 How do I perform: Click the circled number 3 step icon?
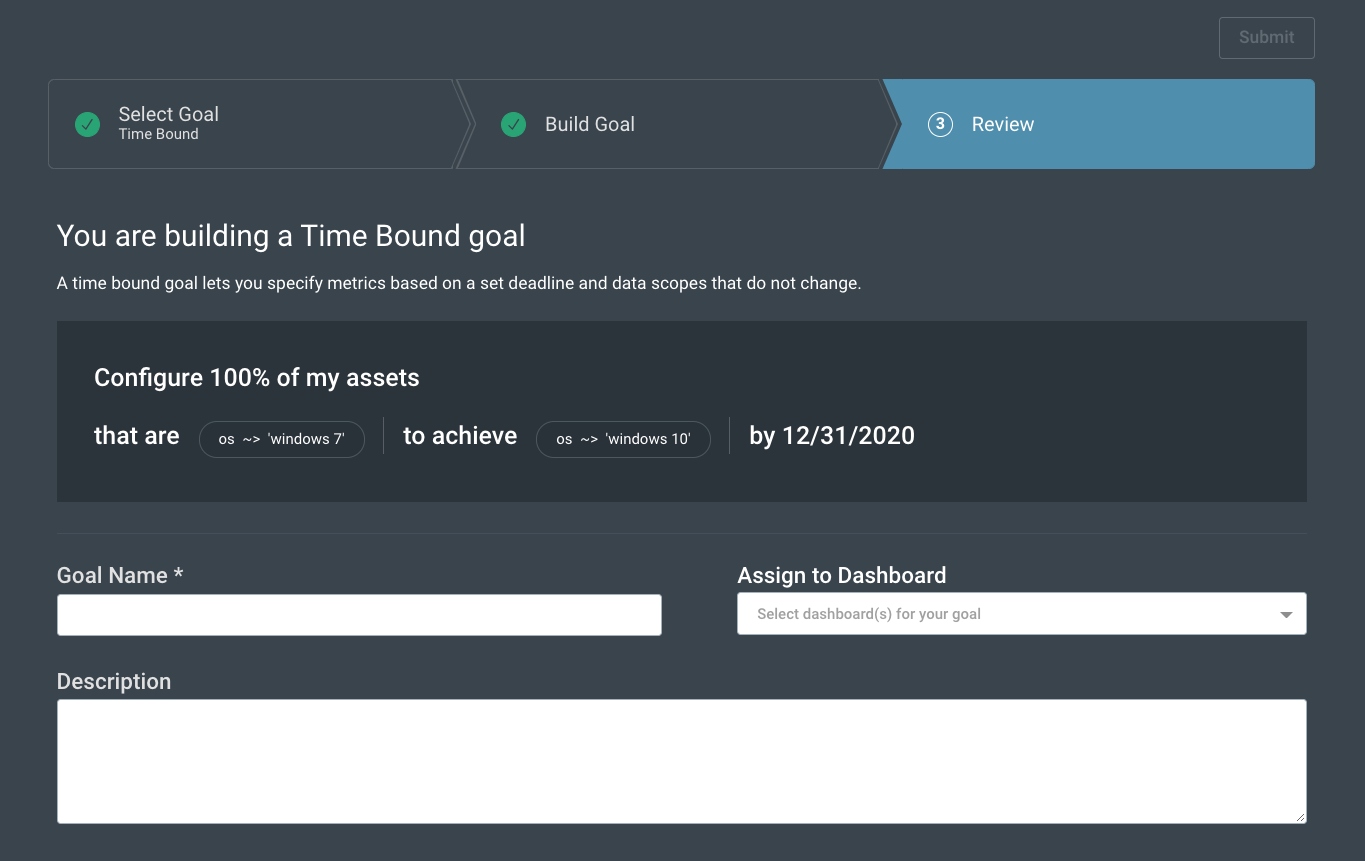[x=940, y=125]
